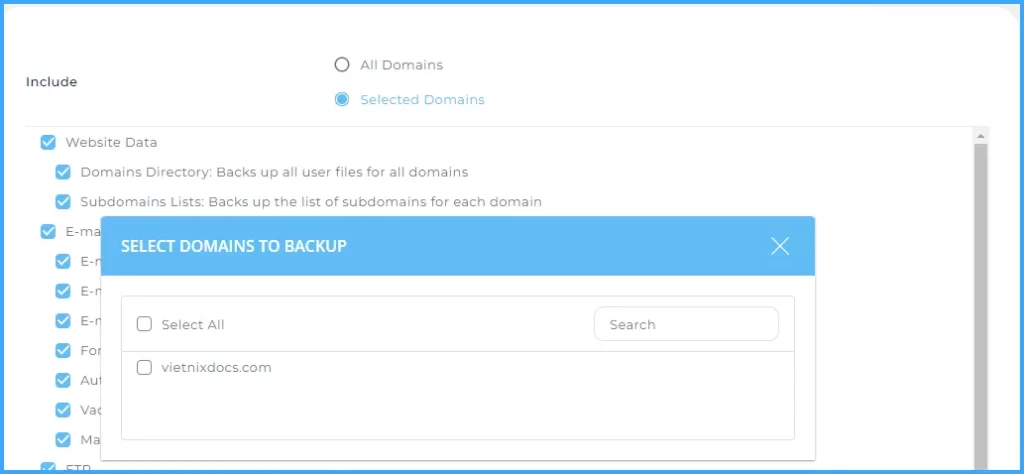Select the All Domains radio button
The width and height of the screenshot is (1024, 474).
342,65
